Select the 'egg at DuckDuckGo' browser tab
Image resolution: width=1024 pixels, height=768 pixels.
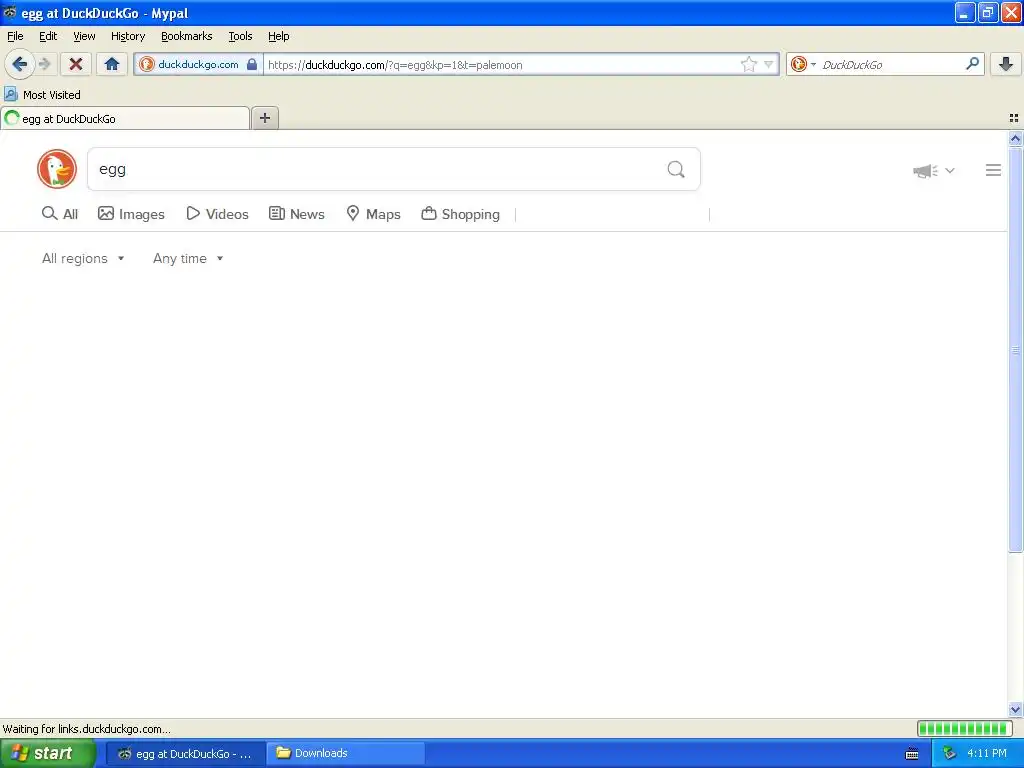tap(125, 118)
